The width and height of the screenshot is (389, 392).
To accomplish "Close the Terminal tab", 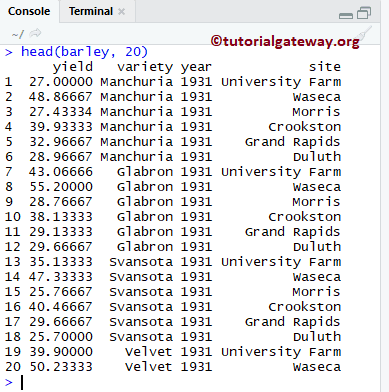I will [x=122, y=12].
